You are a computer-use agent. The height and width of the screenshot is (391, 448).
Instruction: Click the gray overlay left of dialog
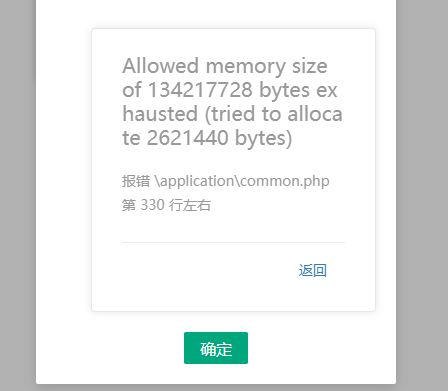tap(18, 195)
